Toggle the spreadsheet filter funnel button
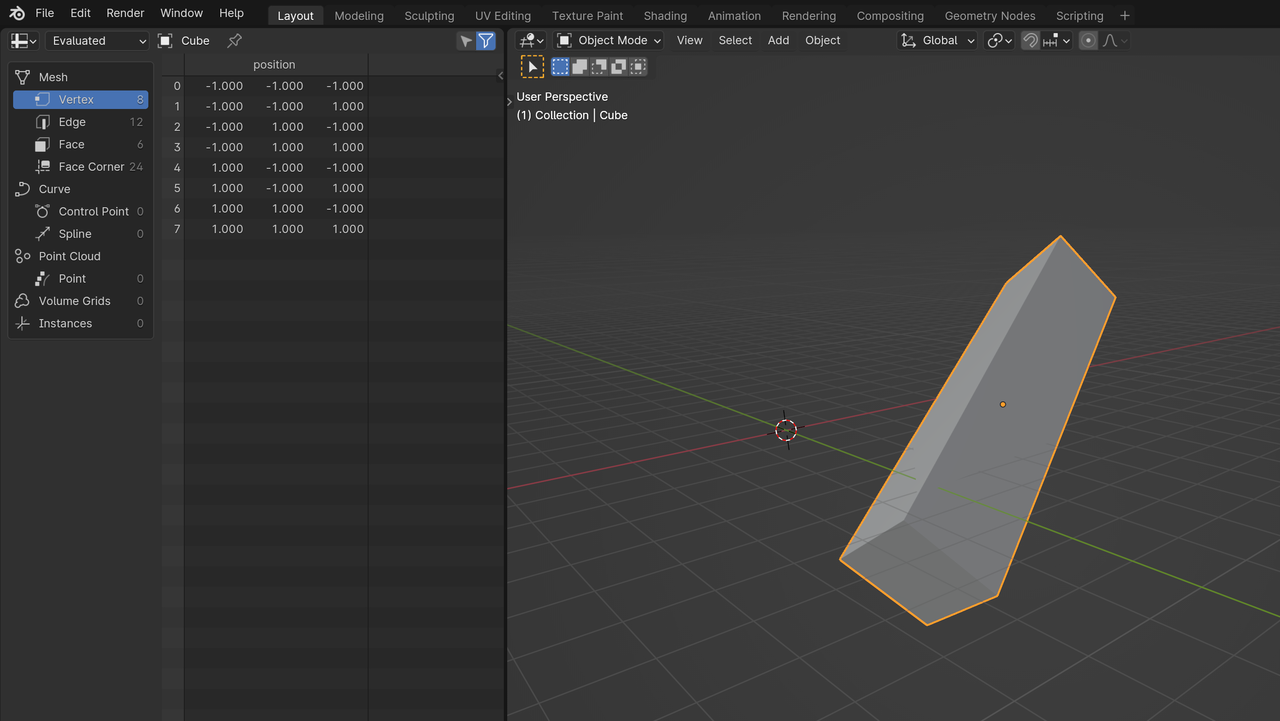Viewport: 1280px width, 721px height. [486, 41]
